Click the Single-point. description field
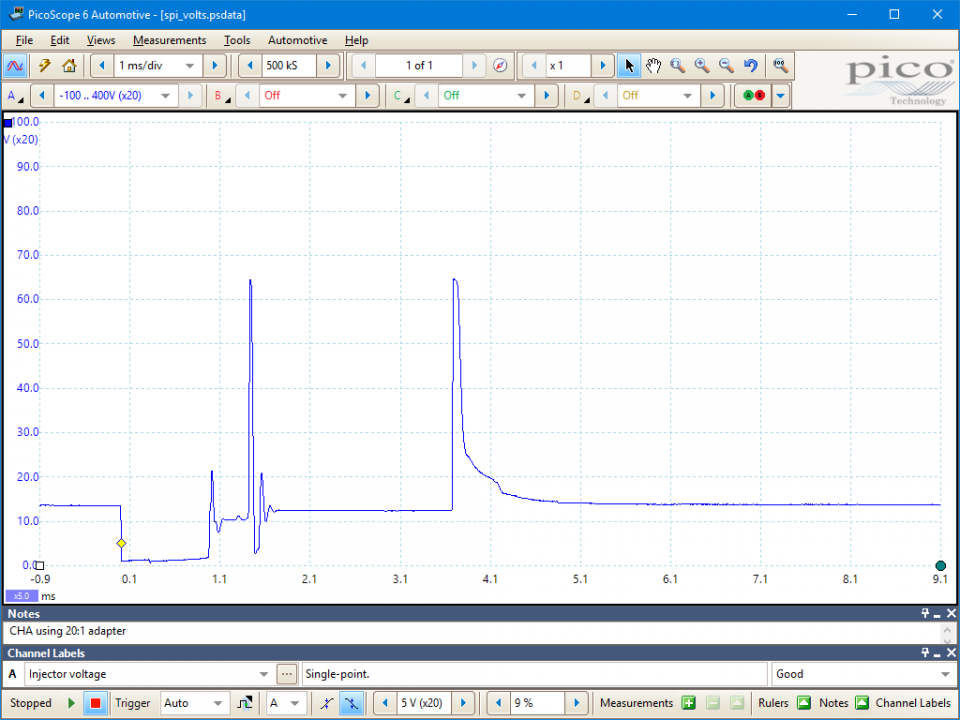This screenshot has width=960, height=720. pyautogui.click(x=534, y=674)
